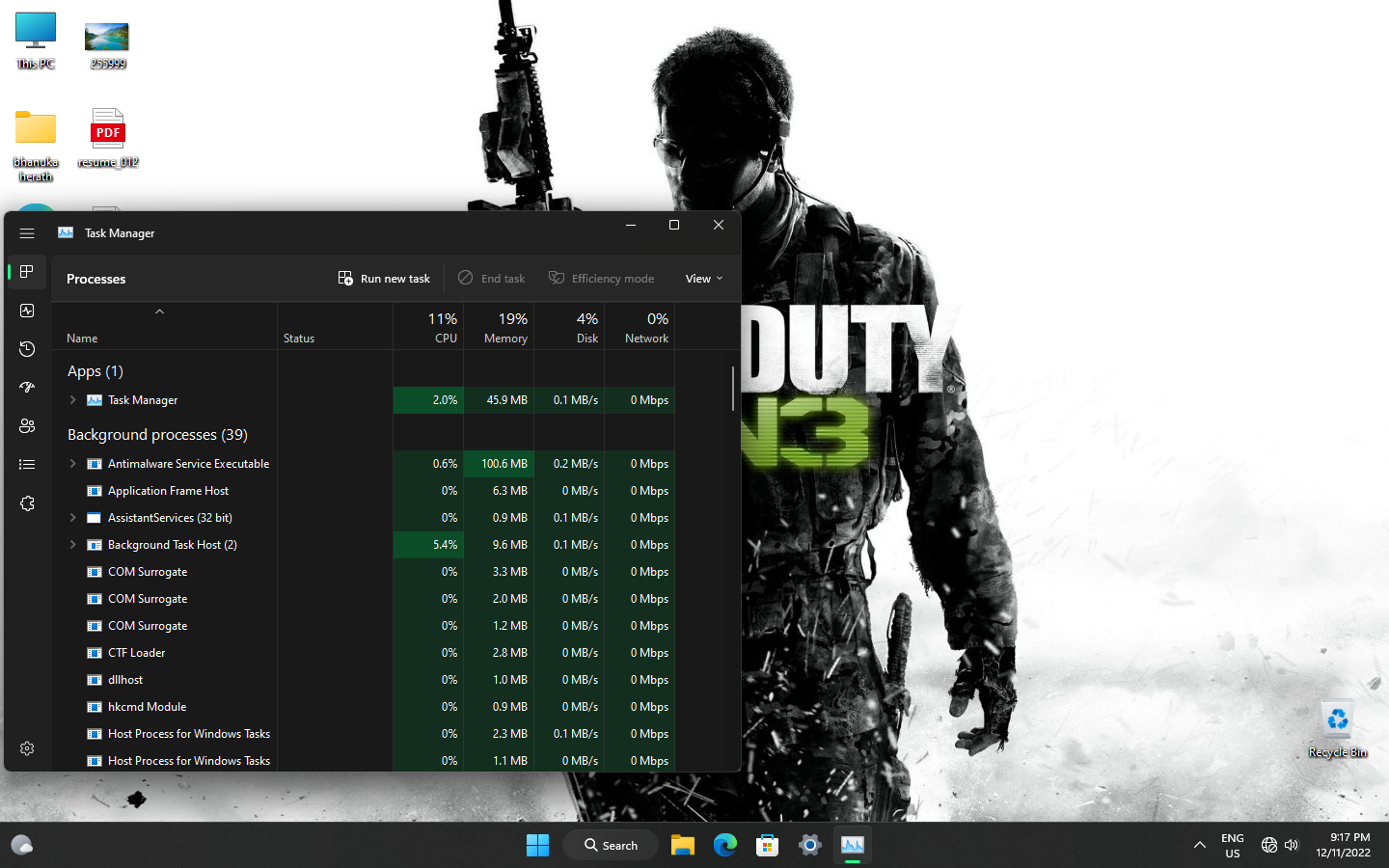1389x868 pixels.
Task: Sort processes by Network column
Action: tap(640, 326)
